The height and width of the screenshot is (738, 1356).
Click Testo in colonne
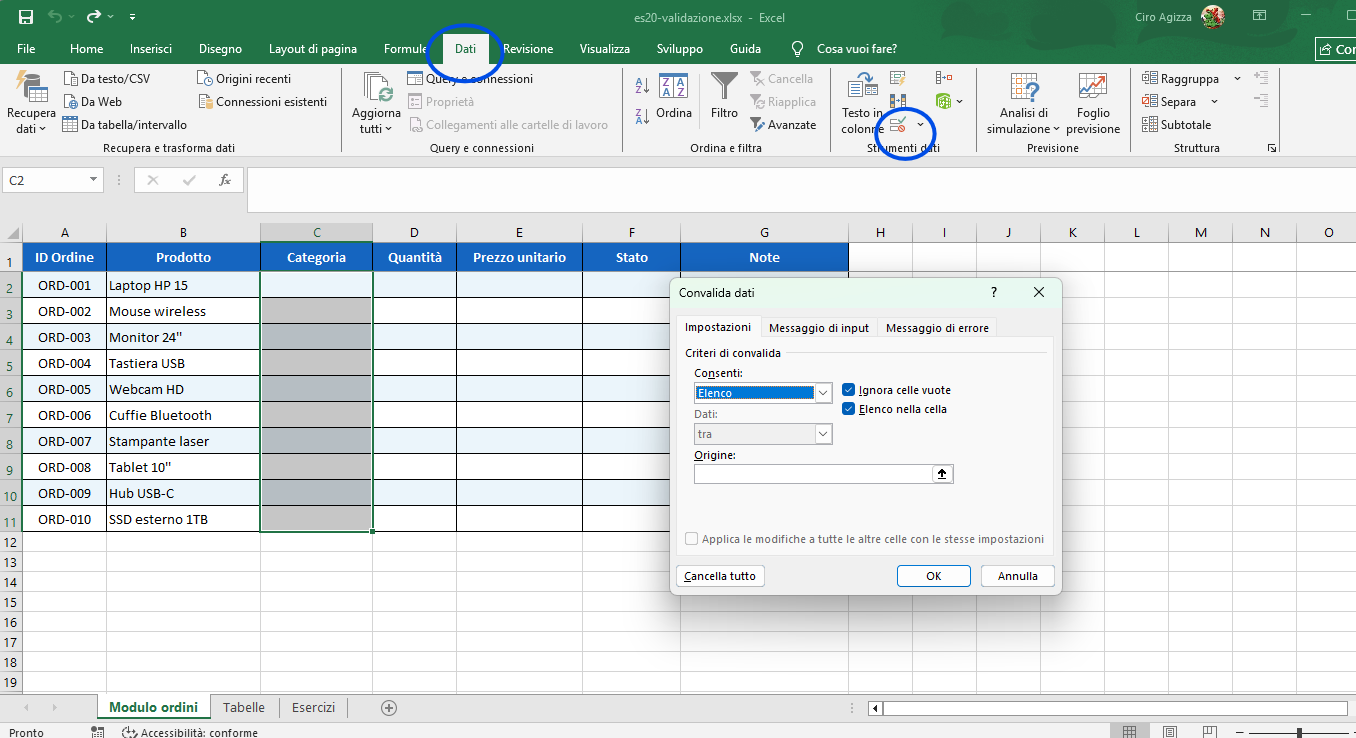(861, 103)
